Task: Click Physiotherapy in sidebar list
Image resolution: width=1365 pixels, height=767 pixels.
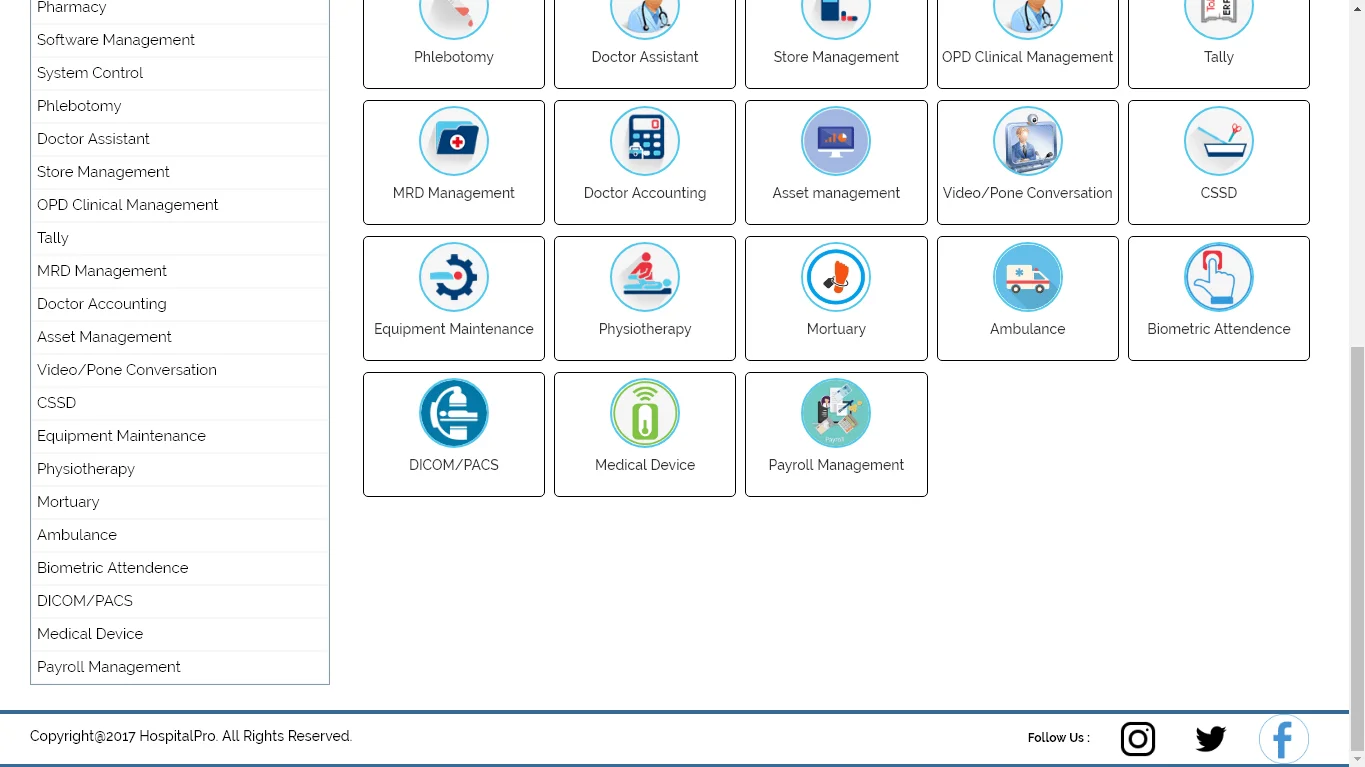Action: coord(180,469)
